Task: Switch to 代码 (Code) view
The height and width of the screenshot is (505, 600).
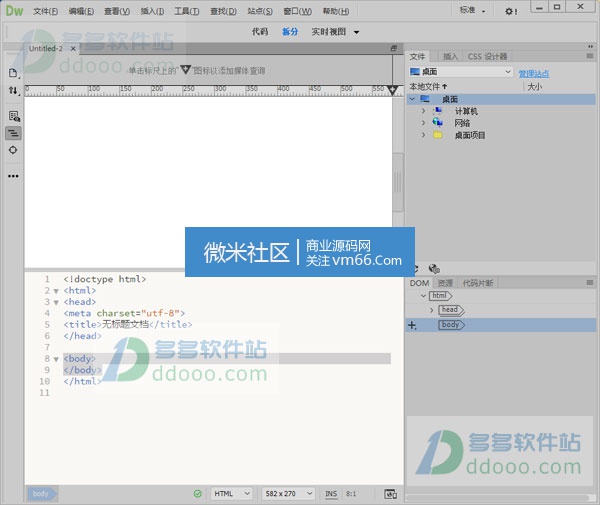Action: click(x=260, y=32)
